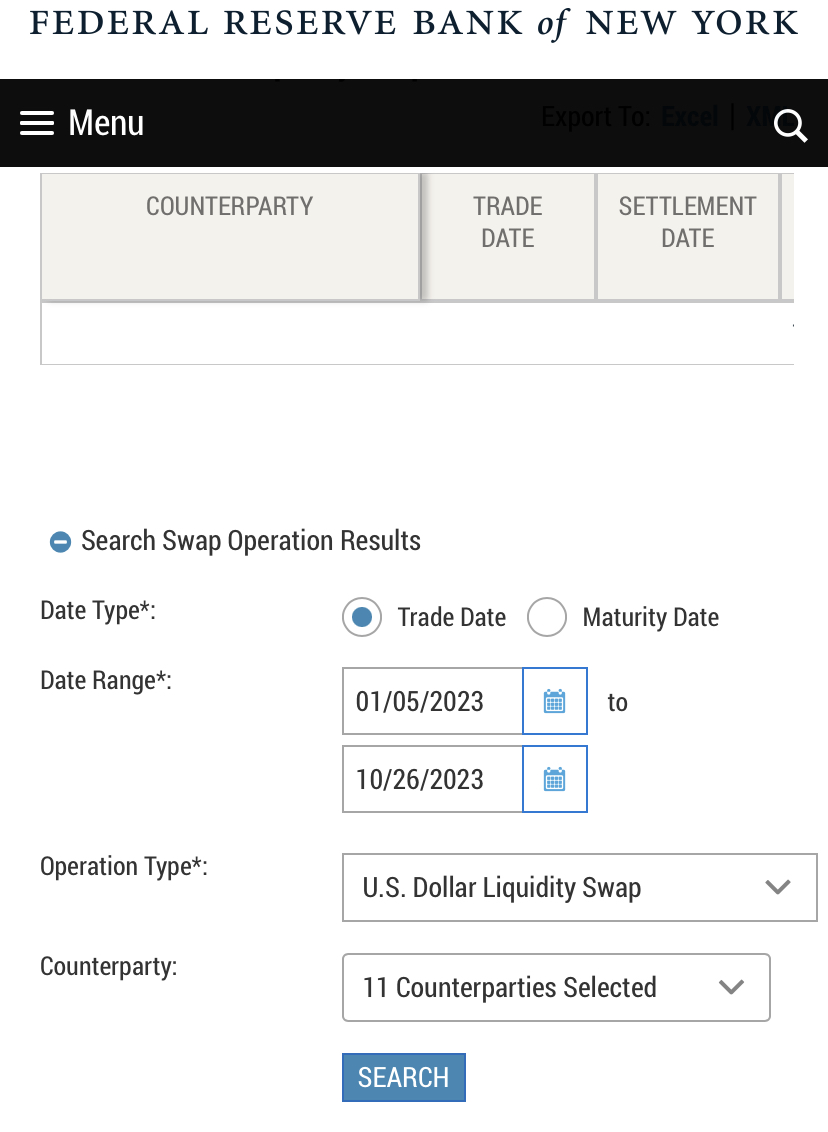
Task: Click the COUNTERPARTY column header
Action: 230,237
